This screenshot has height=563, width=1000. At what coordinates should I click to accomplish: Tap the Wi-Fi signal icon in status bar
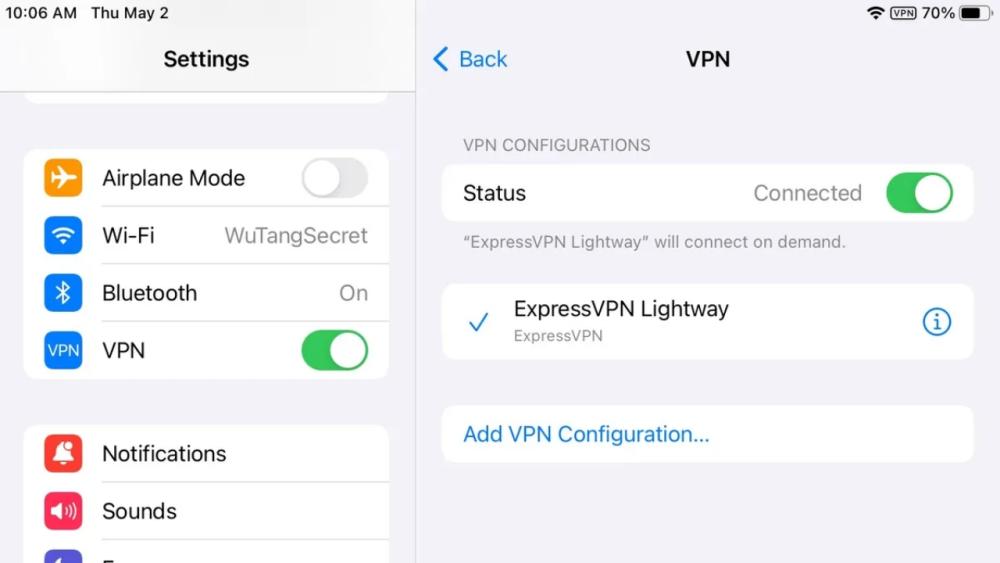coord(876,13)
